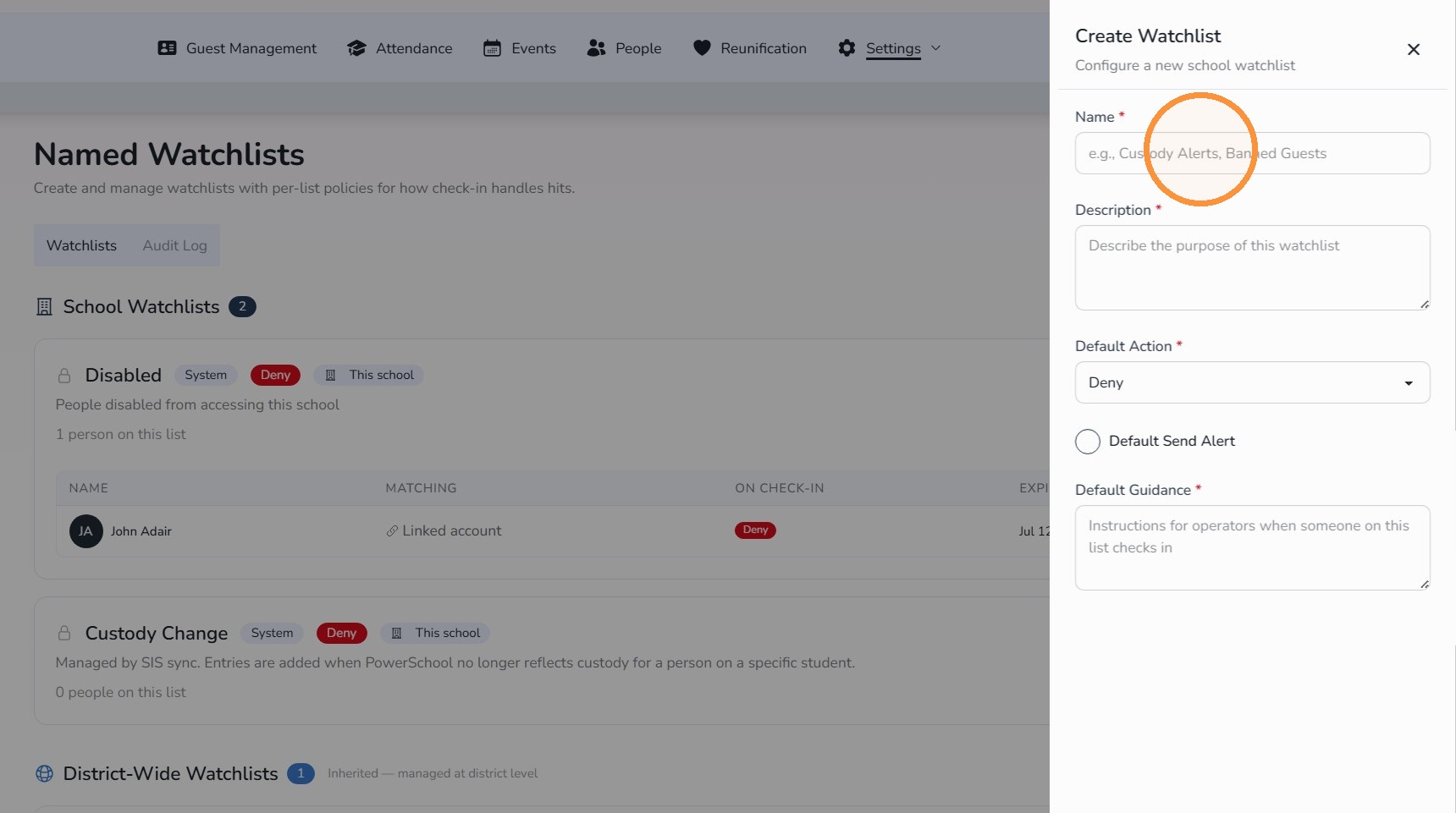The width and height of the screenshot is (1456, 813).
Task: Click the District-Wide Watchlists globe icon
Action: (x=44, y=774)
